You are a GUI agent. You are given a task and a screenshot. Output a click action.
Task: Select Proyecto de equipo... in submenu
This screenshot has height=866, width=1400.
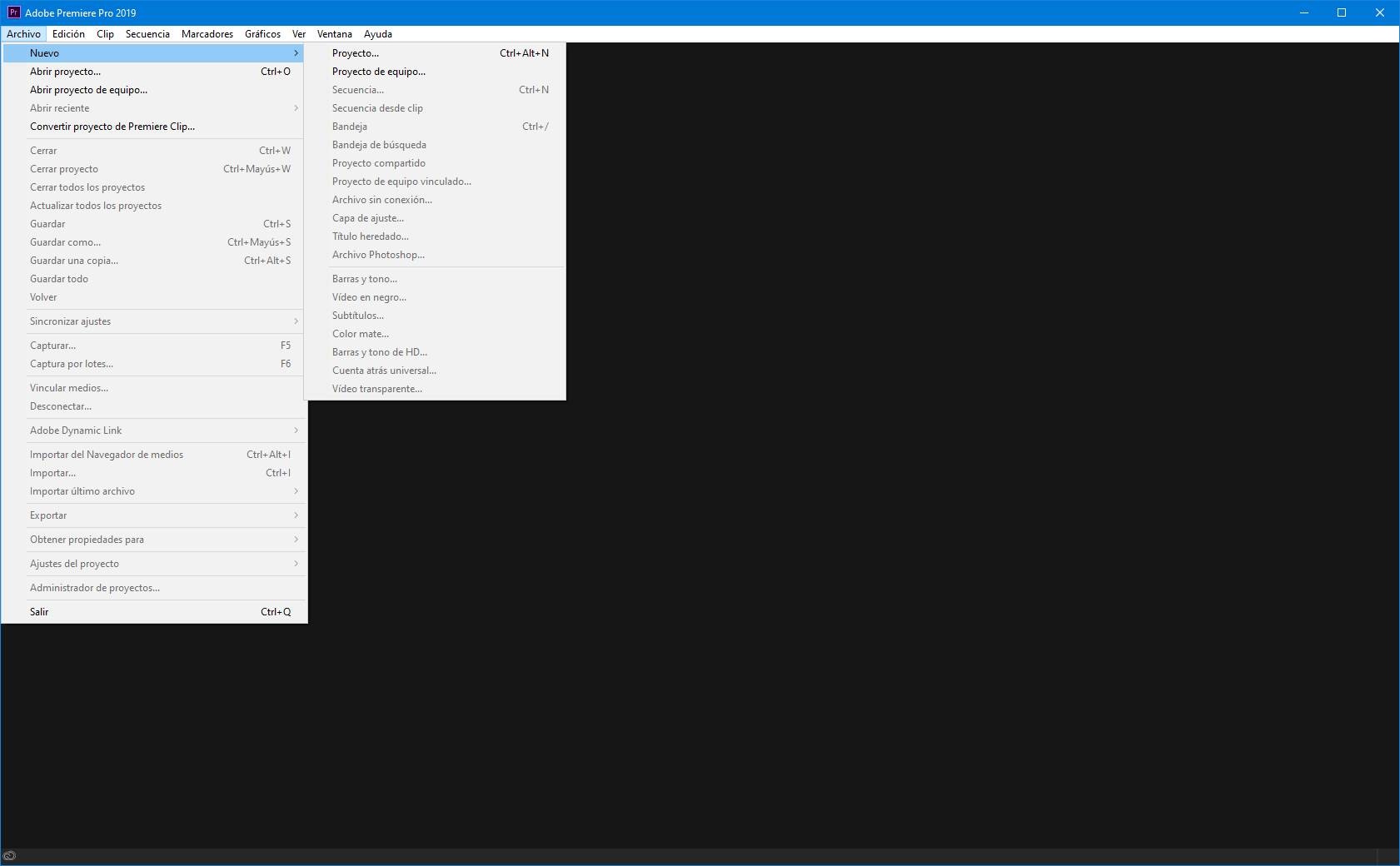click(435, 72)
